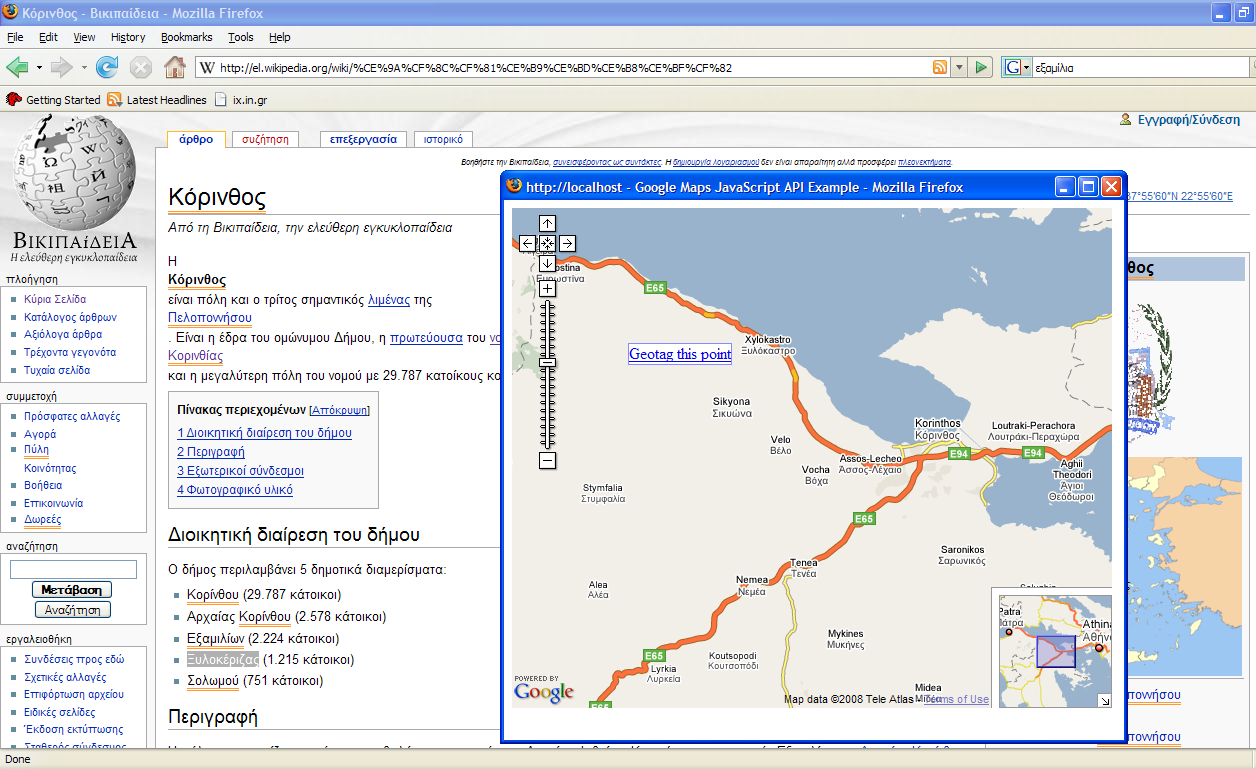Click the Korinthos label on the map
The image size is (1256, 769).
(x=938, y=429)
